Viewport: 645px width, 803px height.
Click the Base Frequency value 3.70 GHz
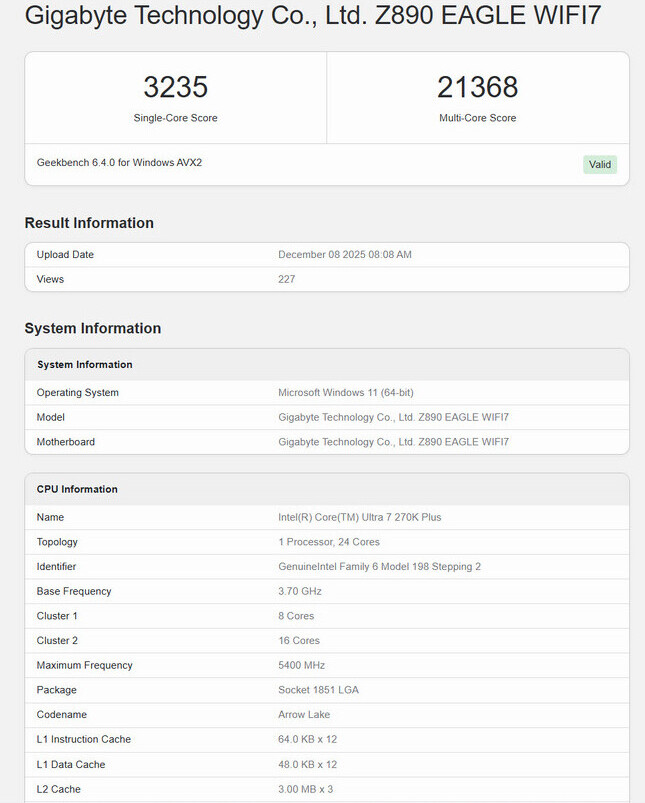299,591
